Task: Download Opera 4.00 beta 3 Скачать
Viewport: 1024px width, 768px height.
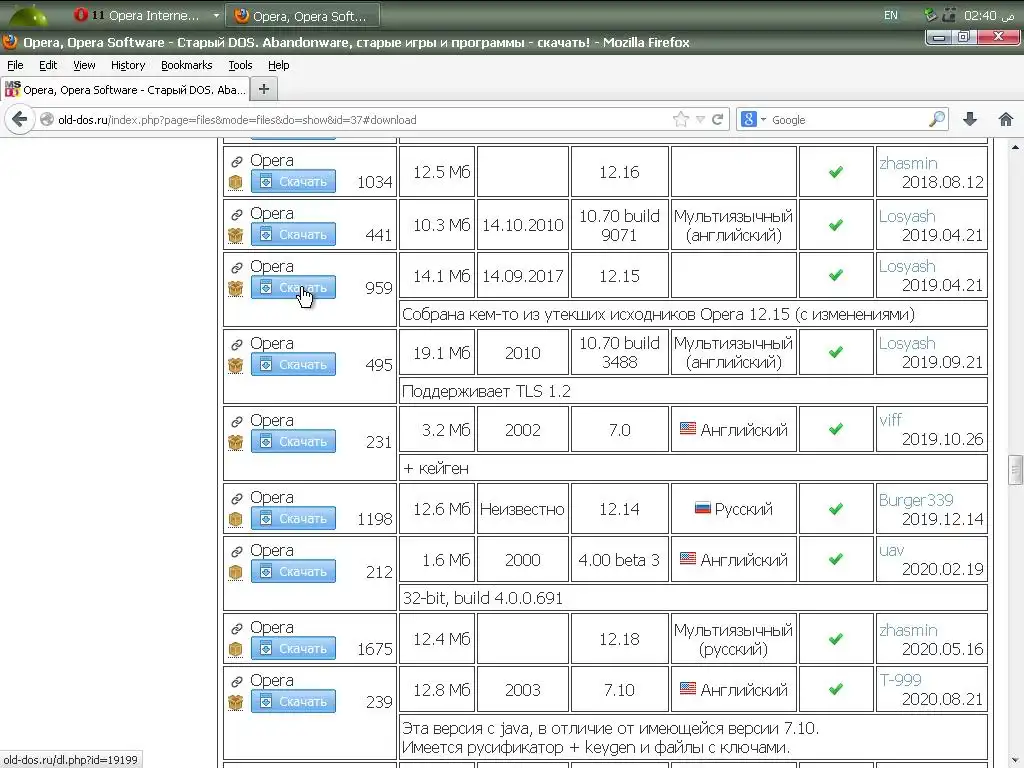Action: (293, 571)
